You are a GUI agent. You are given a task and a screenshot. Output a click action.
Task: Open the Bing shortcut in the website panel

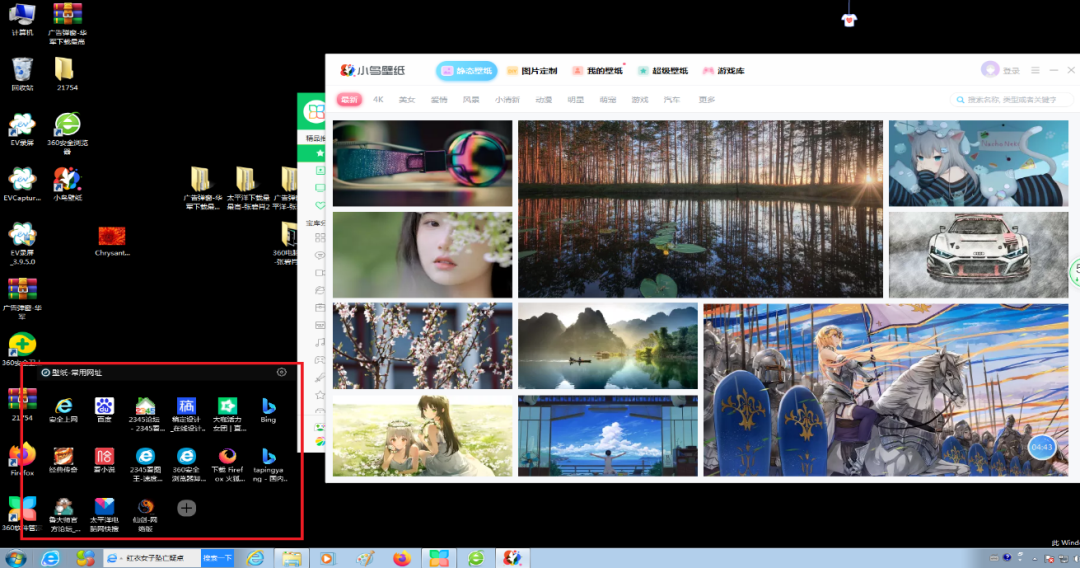268,406
